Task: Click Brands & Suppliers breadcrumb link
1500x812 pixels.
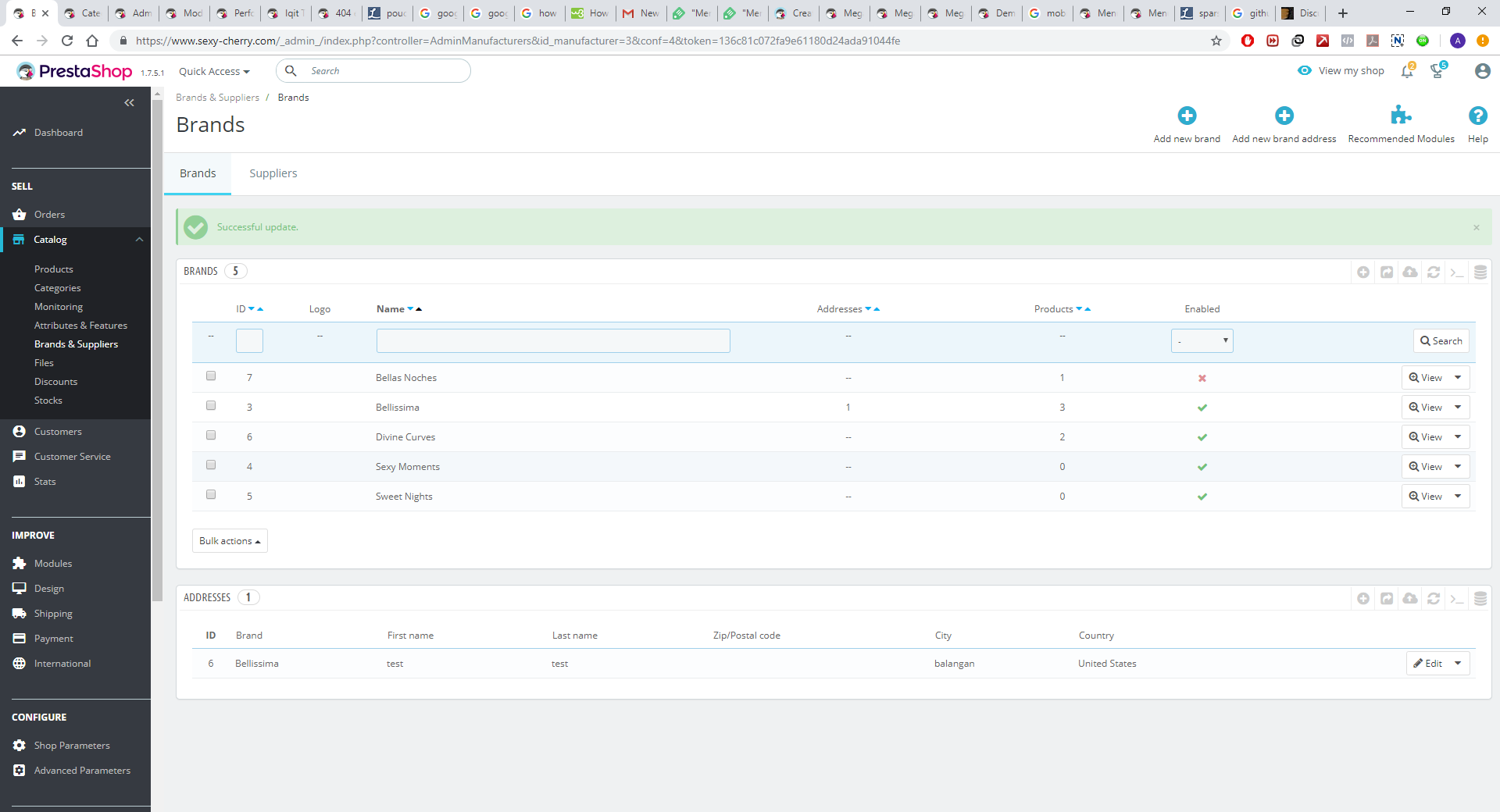Action: coord(217,98)
